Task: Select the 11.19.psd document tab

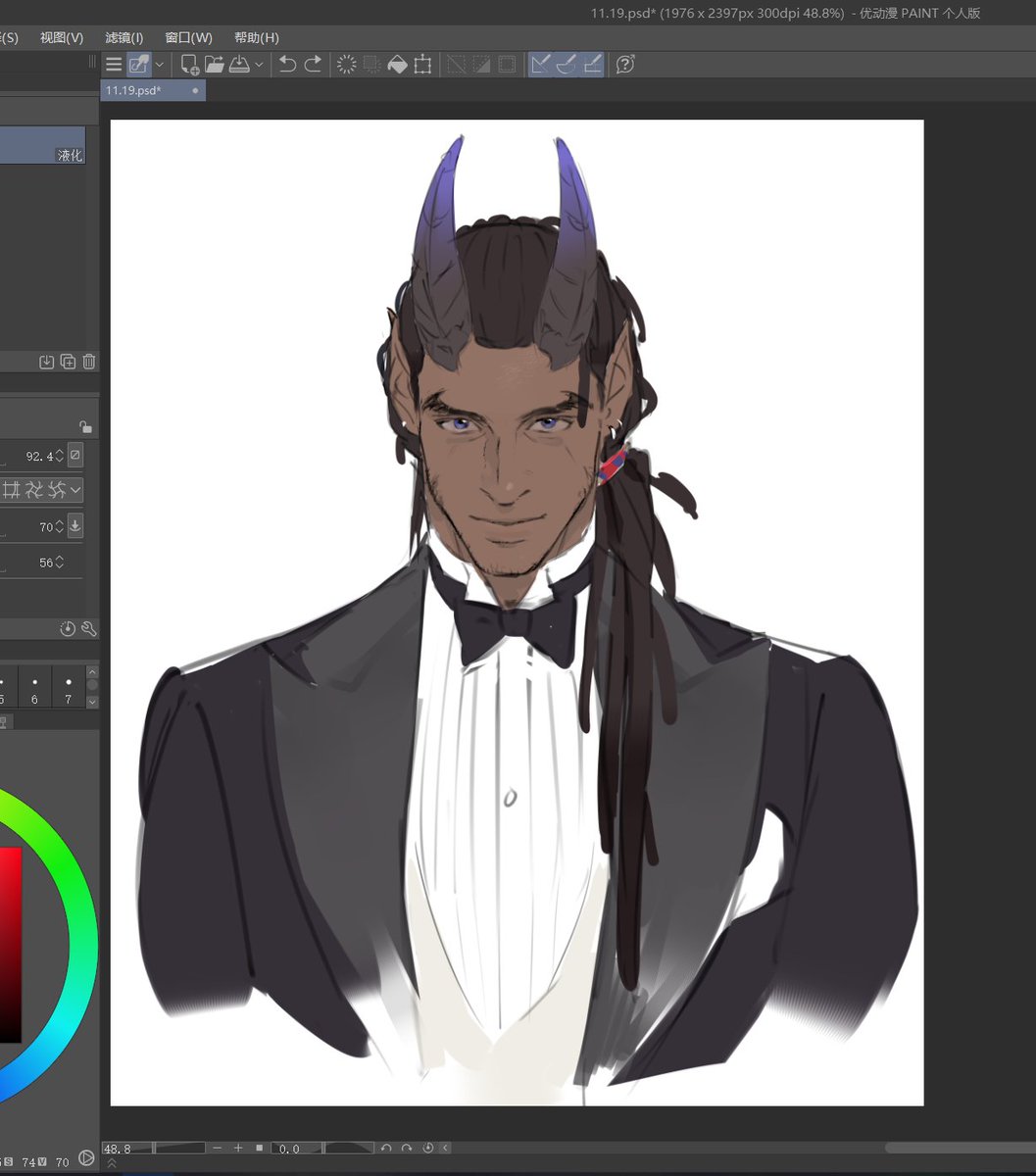Action: click(153, 90)
